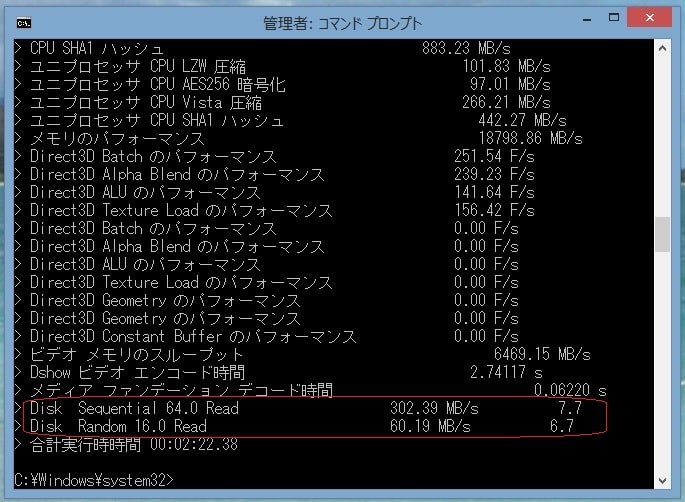This screenshot has height=502, width=685.
Task: Click the 18798.86 MB/s value
Action: point(530,138)
